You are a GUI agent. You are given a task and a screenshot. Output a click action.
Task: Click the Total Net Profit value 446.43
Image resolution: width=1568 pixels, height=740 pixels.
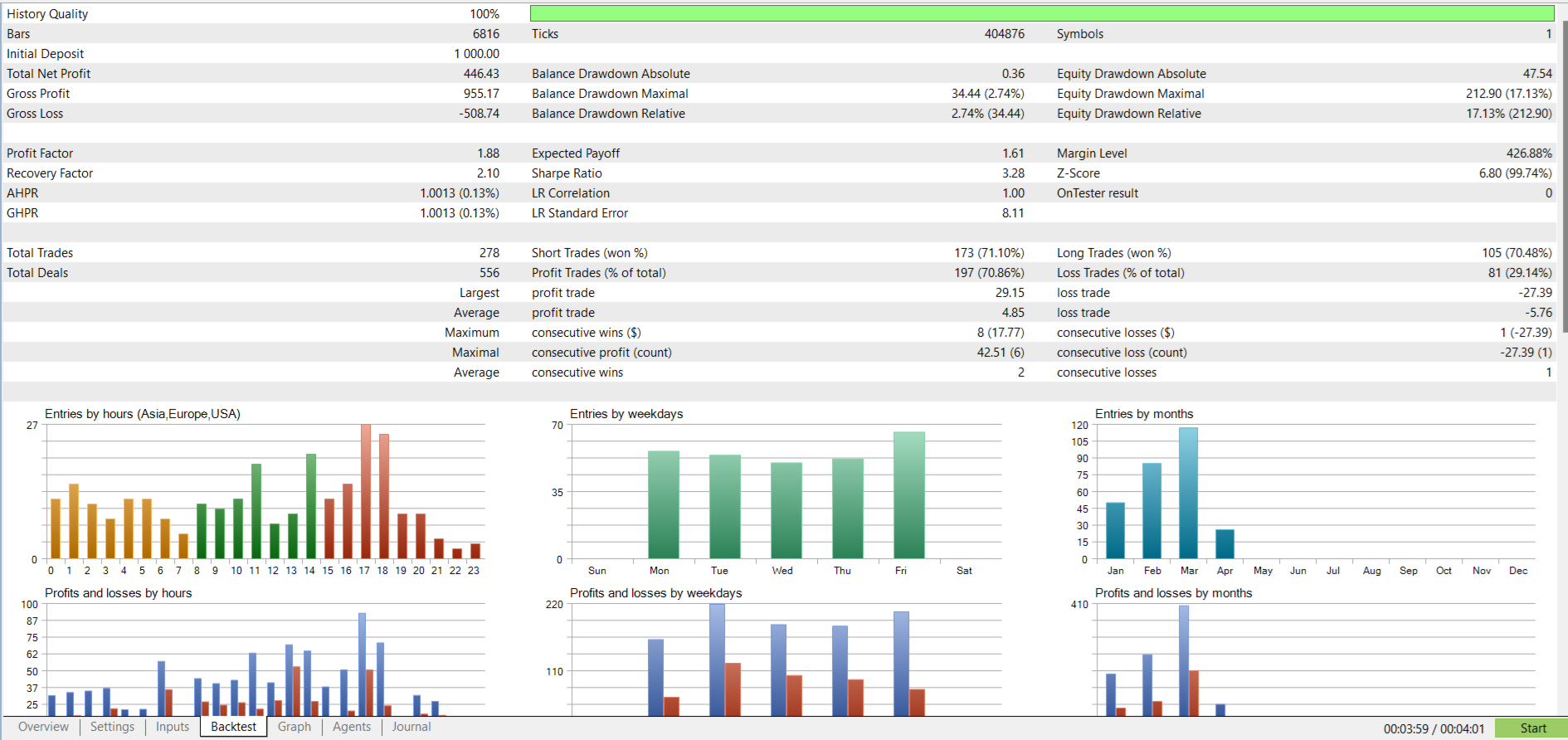481,74
